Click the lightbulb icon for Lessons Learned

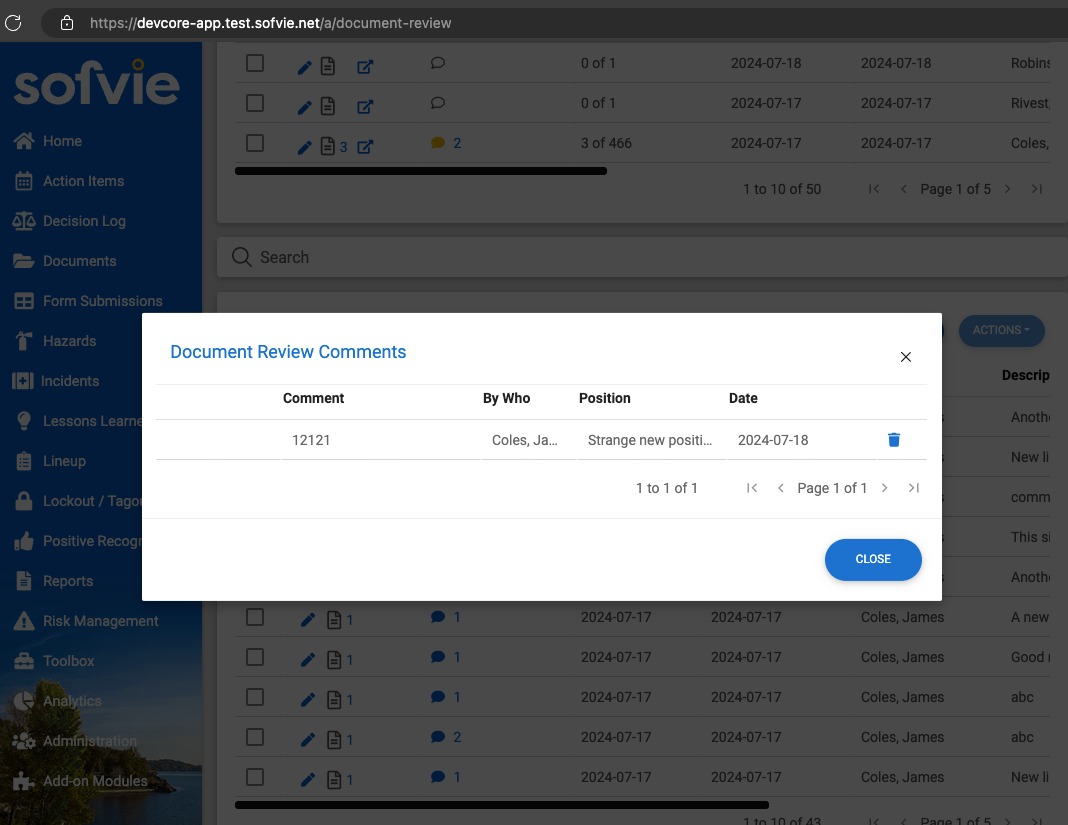pyautogui.click(x=24, y=421)
